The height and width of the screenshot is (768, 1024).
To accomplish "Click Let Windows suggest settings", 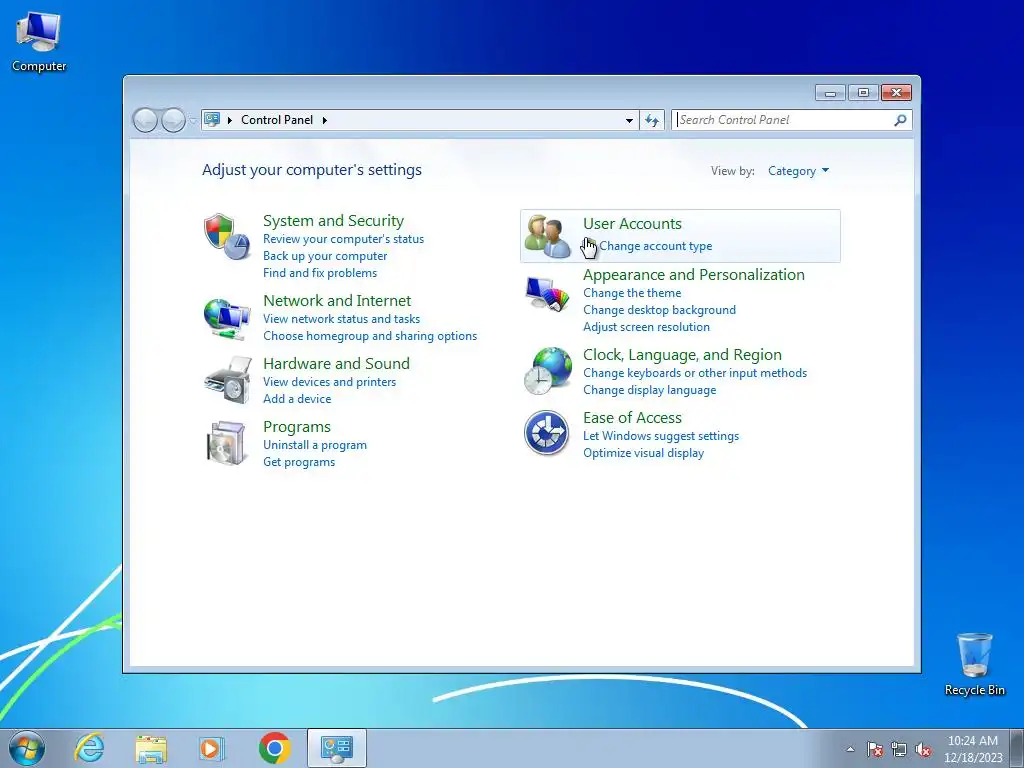I will pyautogui.click(x=661, y=436).
